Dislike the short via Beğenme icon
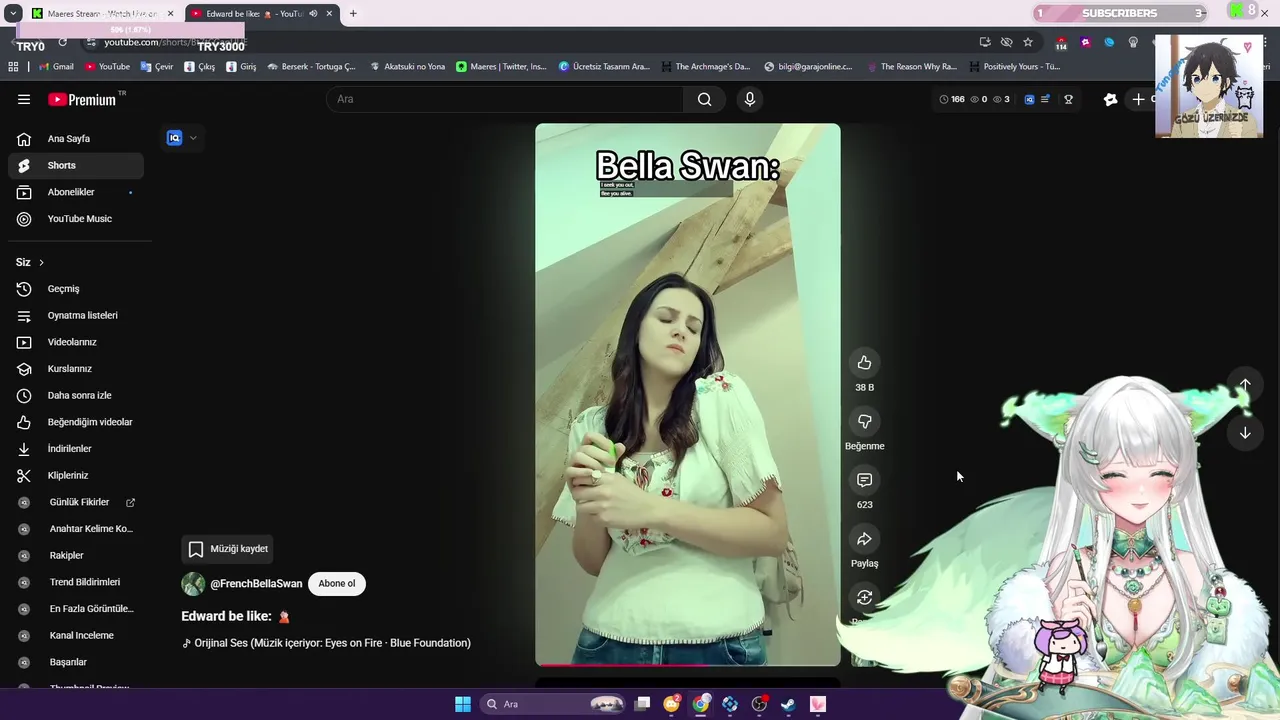Image resolution: width=1280 pixels, height=720 pixels. point(865,422)
